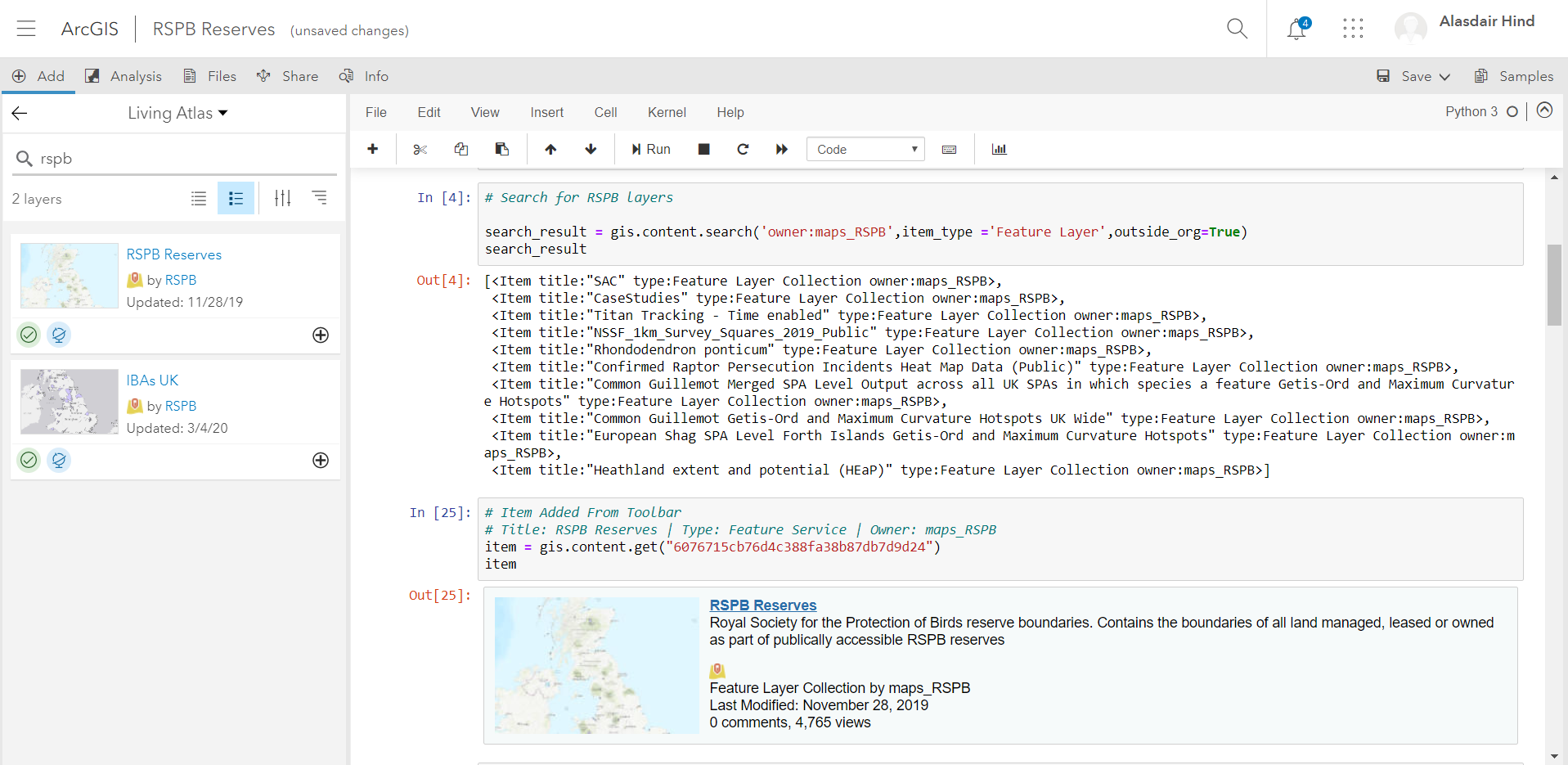Open the Analysis tab
This screenshot has height=765, width=1568.
(x=124, y=76)
